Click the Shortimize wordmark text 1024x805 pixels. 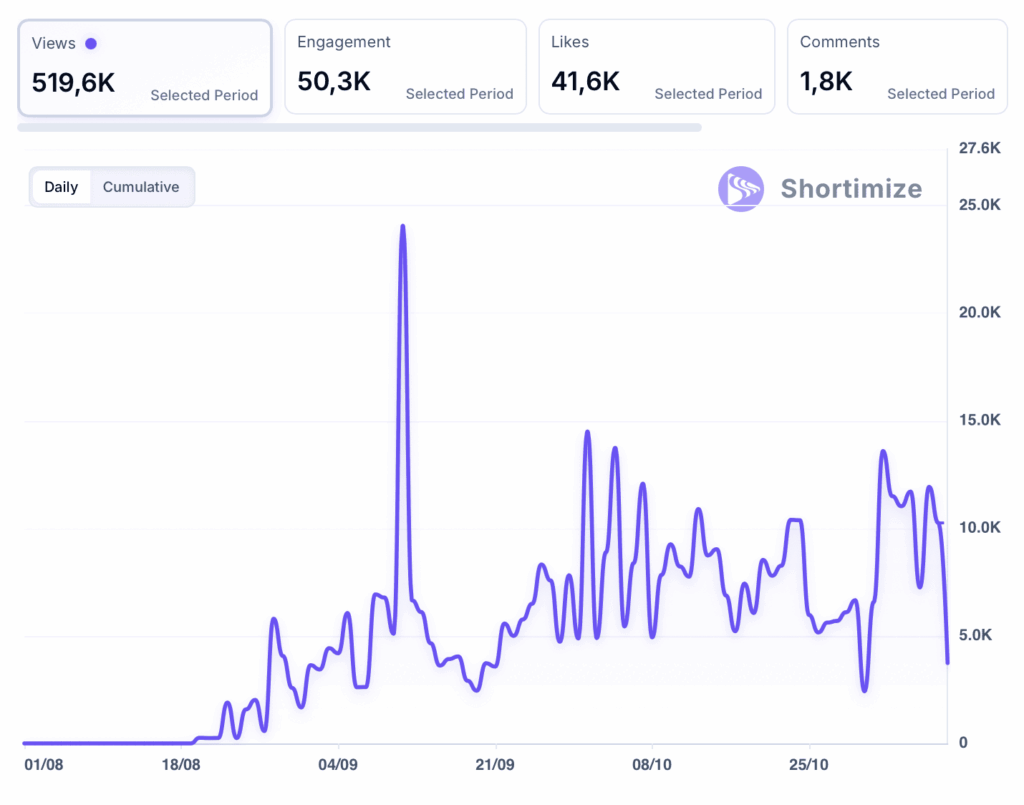(851, 189)
